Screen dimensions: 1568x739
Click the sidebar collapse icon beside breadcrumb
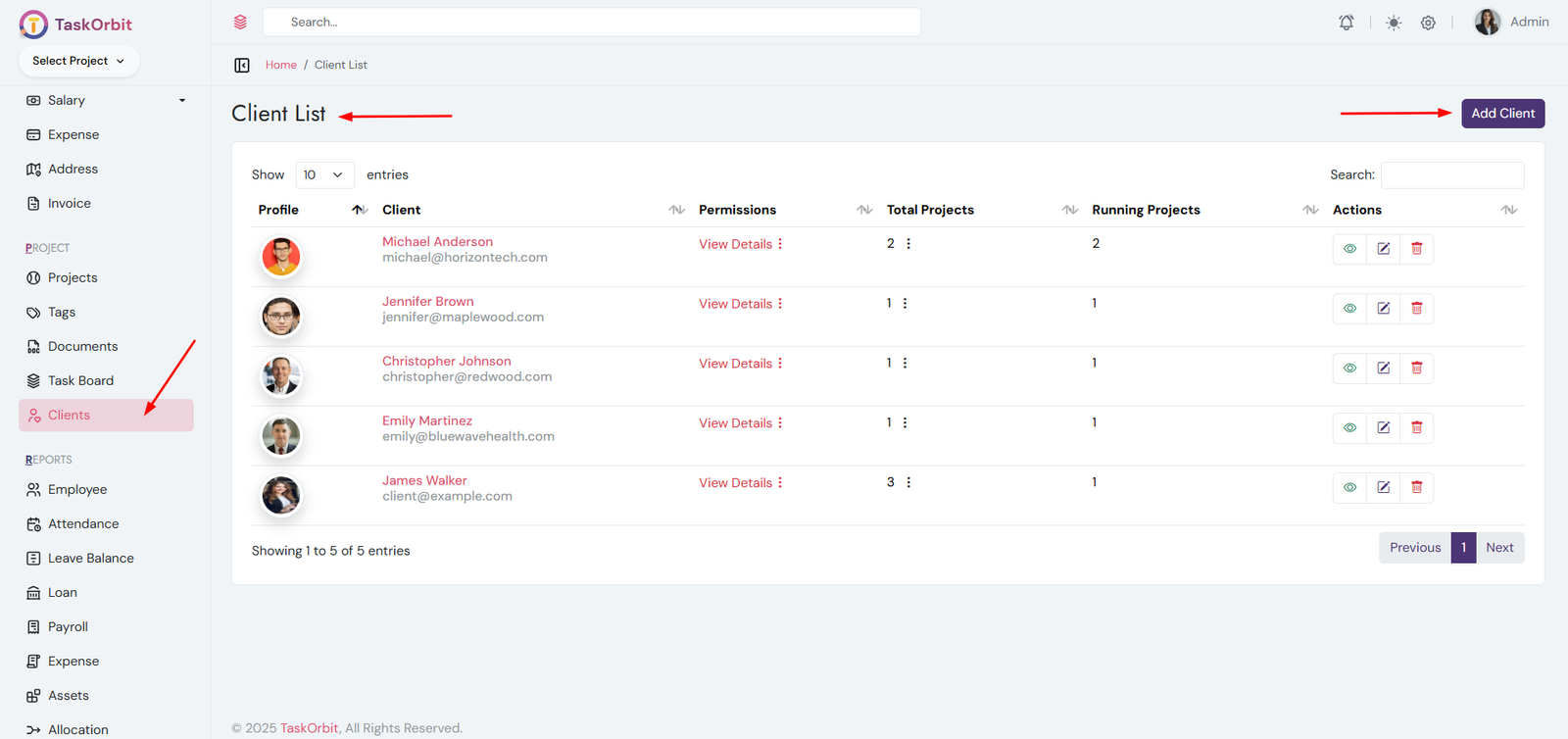[x=242, y=65]
